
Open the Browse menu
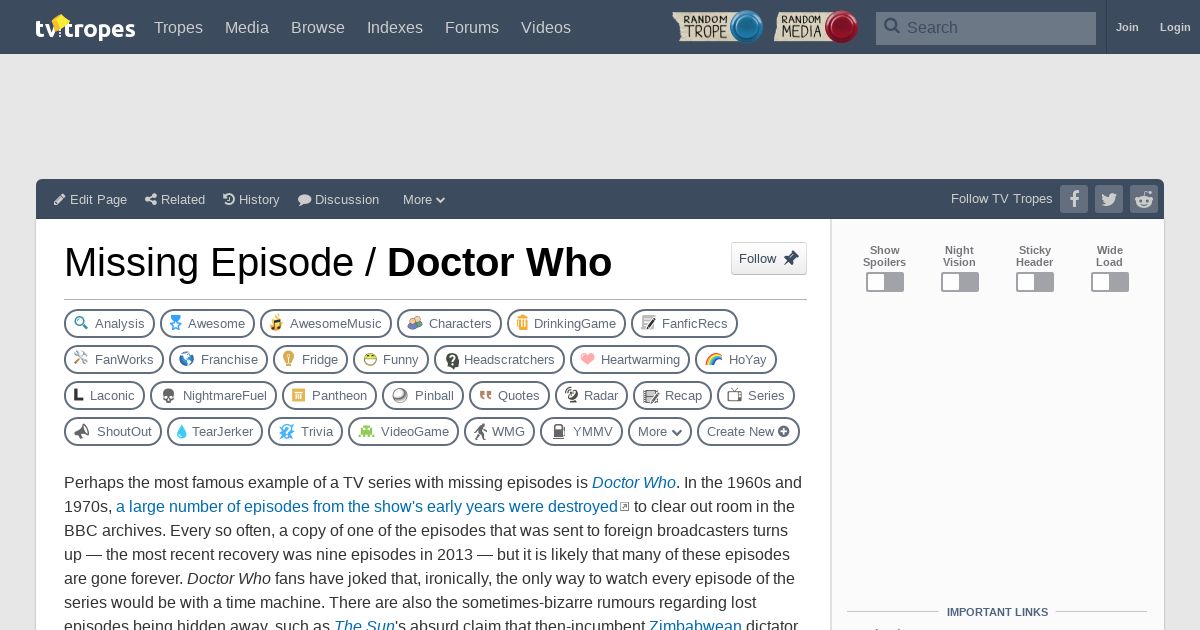click(318, 27)
